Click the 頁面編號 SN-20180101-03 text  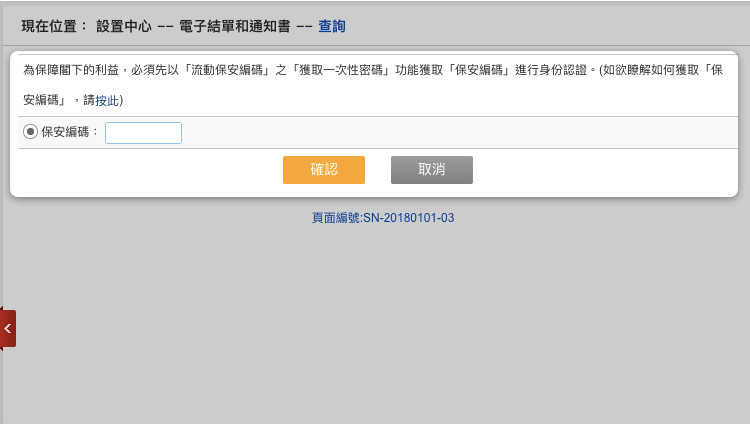[383, 217]
